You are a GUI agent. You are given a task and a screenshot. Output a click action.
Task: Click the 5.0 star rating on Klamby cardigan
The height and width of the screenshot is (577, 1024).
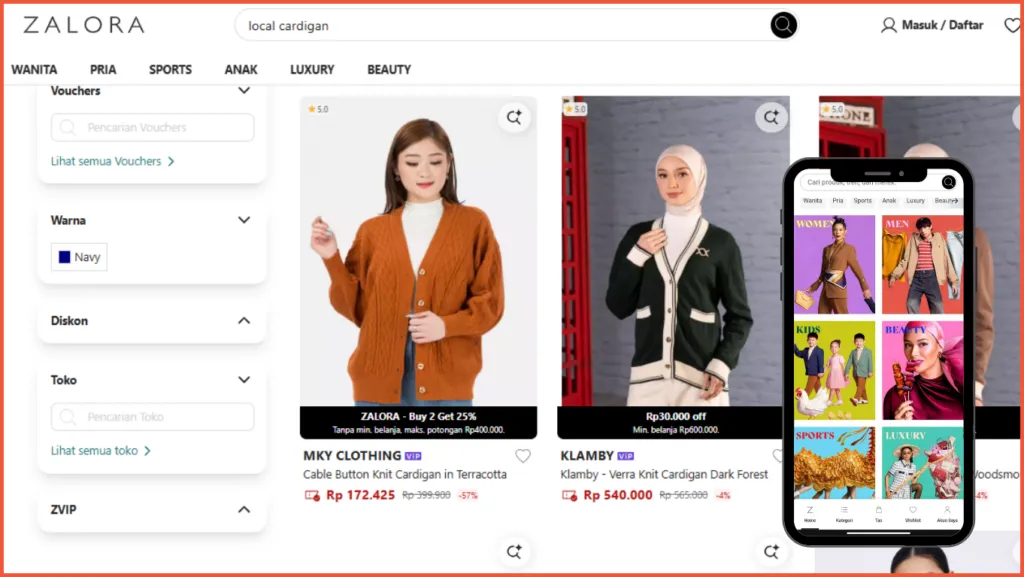(575, 109)
